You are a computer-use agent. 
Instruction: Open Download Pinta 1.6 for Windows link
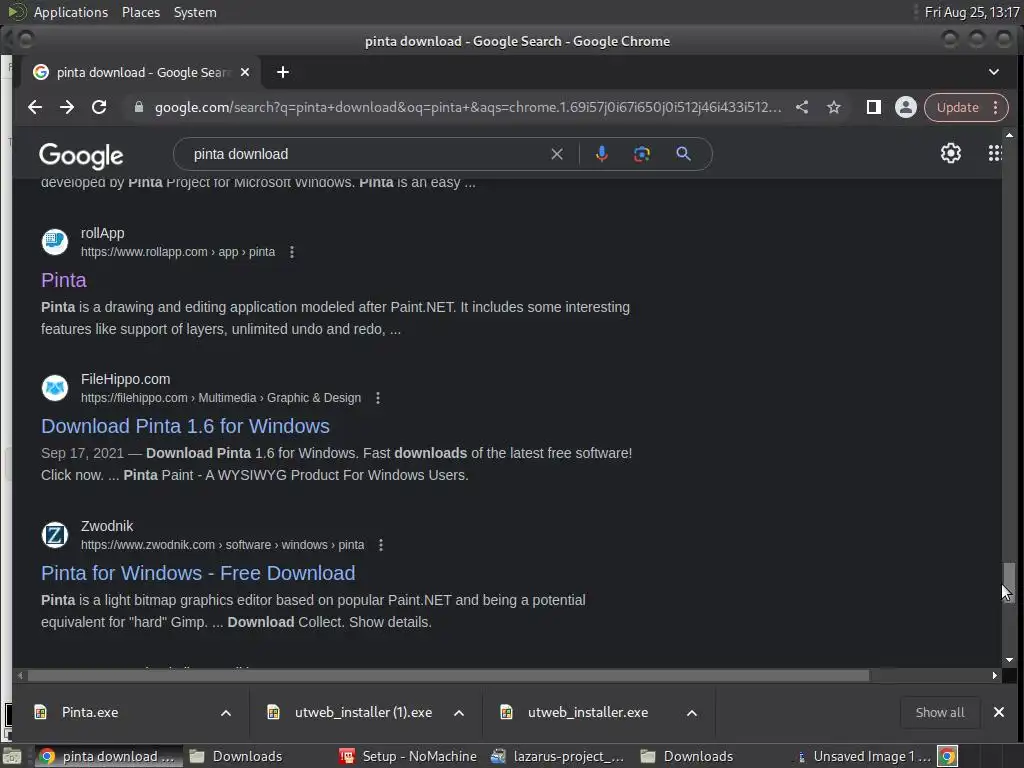pyautogui.click(x=185, y=426)
